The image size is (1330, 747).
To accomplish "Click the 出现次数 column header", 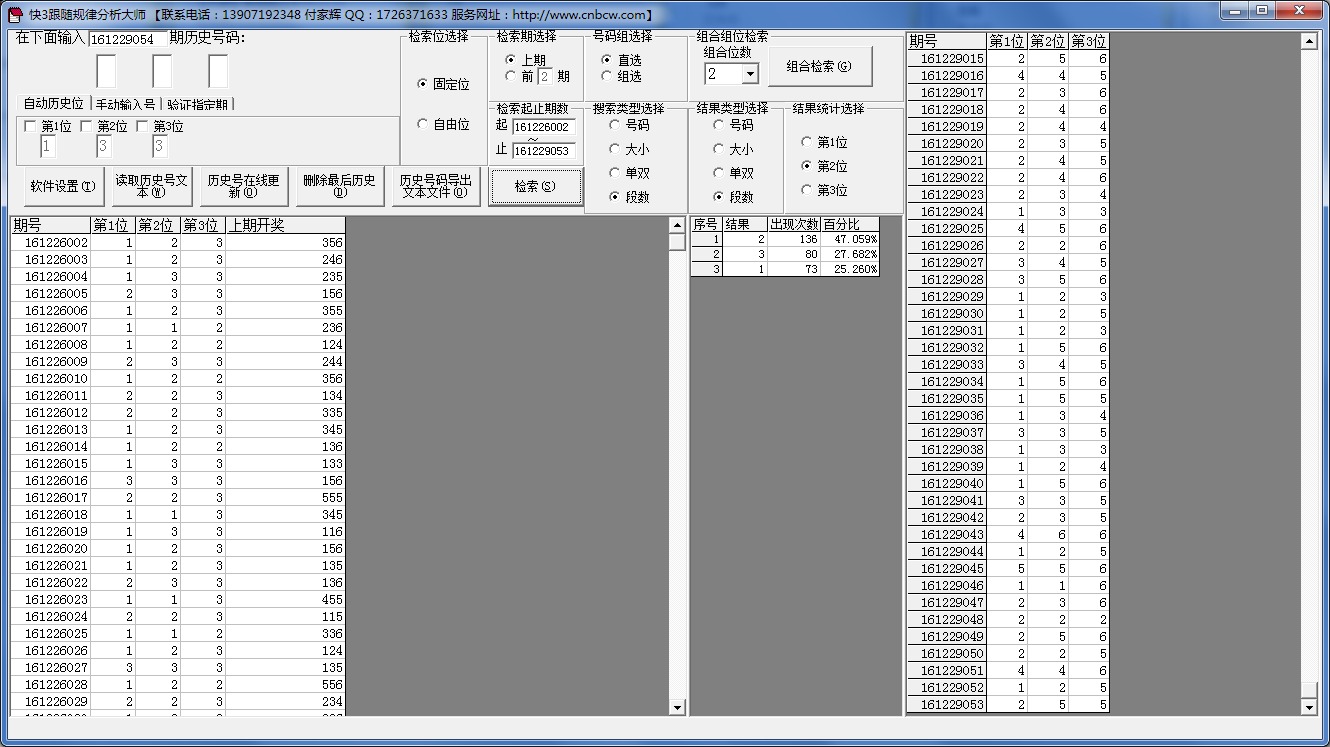I will [793, 224].
